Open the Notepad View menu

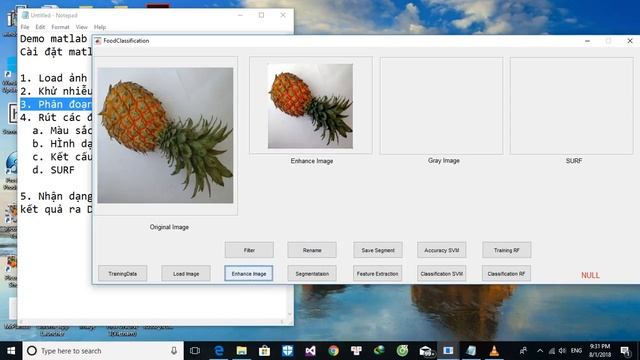[82, 27]
